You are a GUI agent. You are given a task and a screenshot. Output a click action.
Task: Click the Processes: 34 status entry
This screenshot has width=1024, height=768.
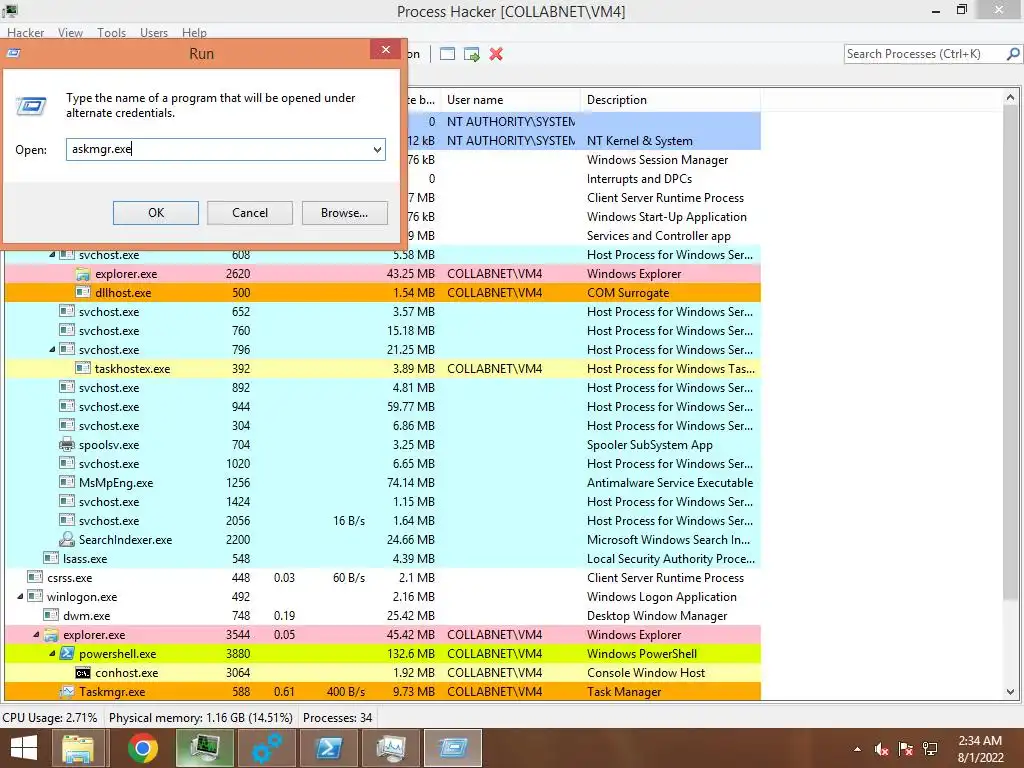tap(338, 718)
